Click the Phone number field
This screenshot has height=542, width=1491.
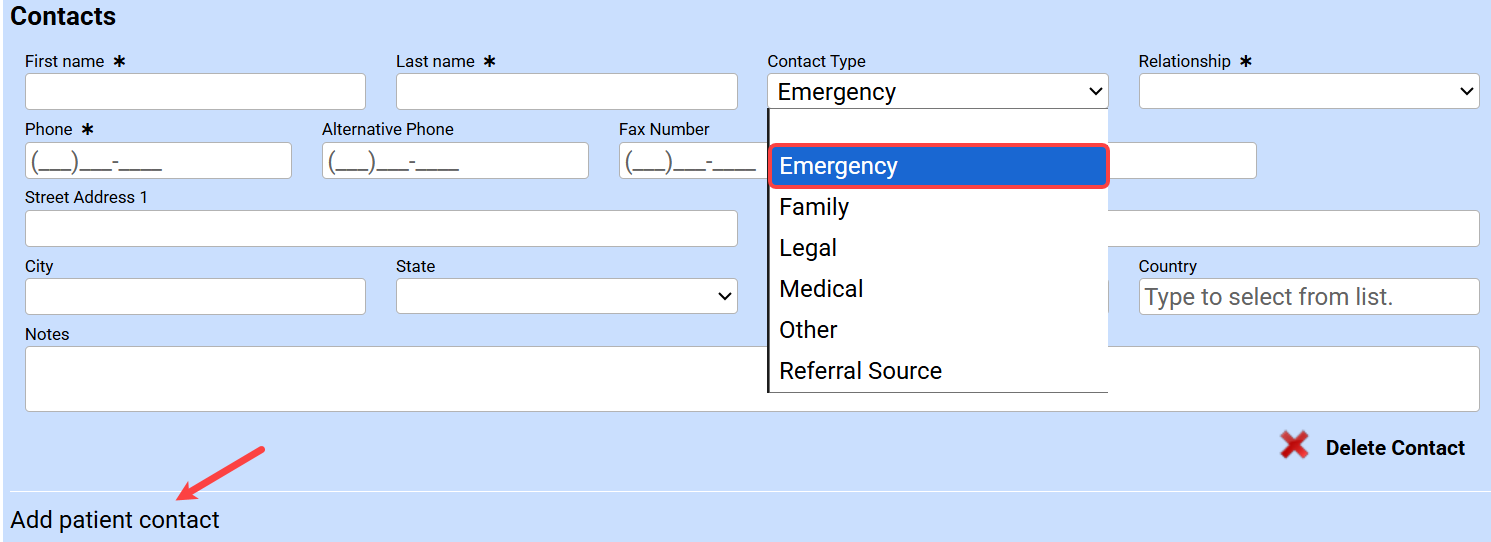pos(158,160)
